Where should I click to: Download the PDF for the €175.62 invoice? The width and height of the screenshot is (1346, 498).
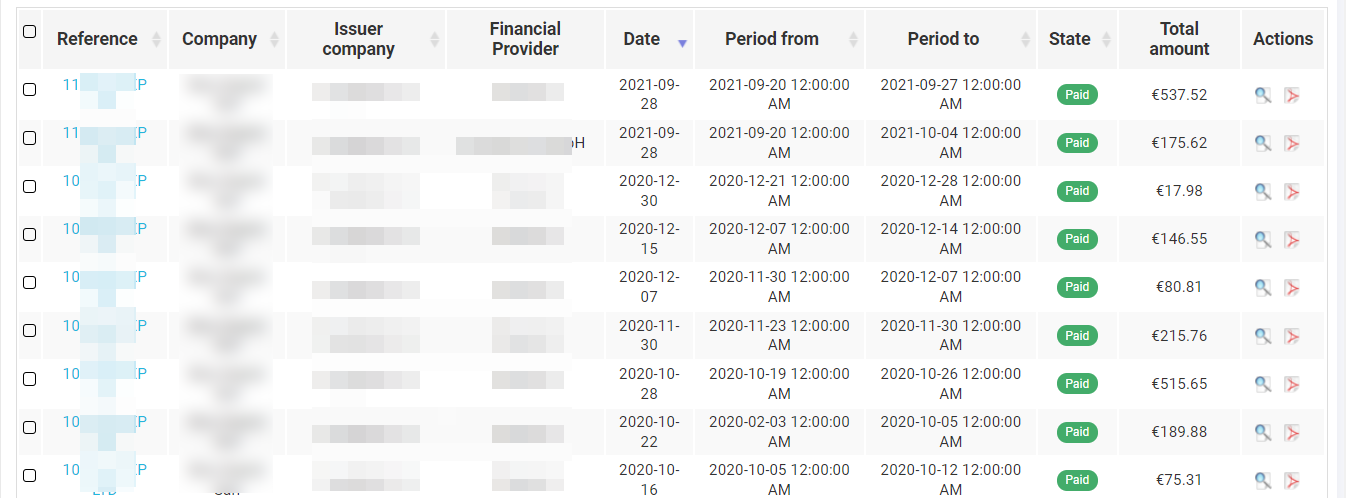[x=1292, y=143]
